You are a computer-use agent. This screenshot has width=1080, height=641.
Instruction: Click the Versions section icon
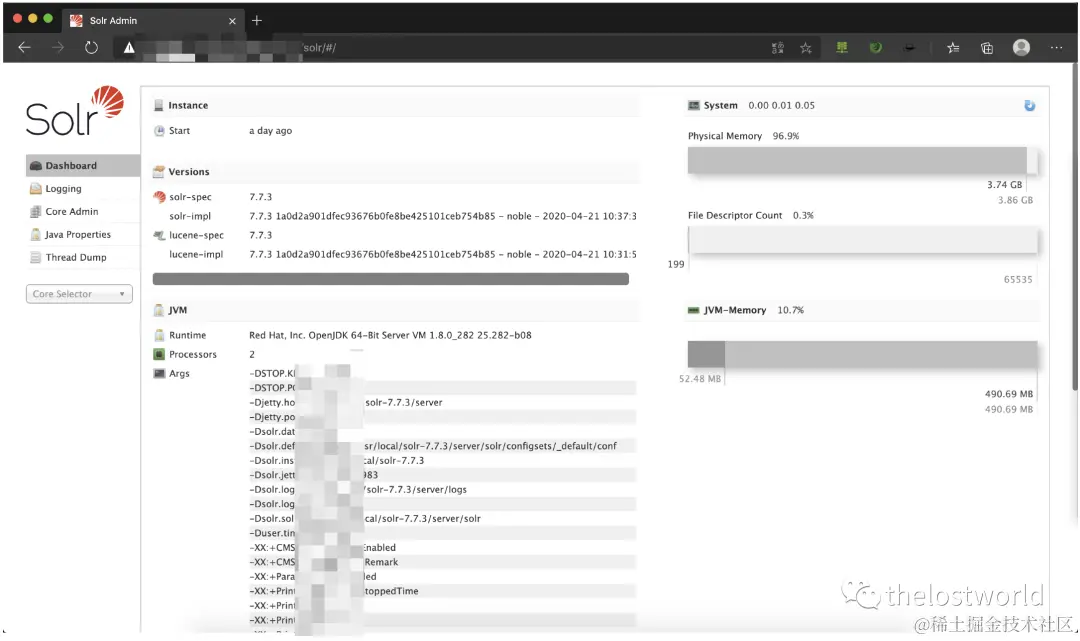[158, 171]
